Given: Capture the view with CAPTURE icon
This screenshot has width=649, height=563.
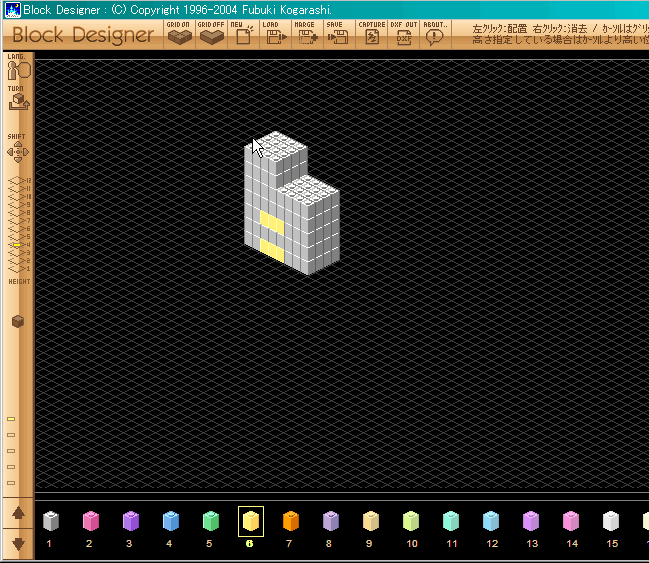Looking at the screenshot, I should click(371, 34).
